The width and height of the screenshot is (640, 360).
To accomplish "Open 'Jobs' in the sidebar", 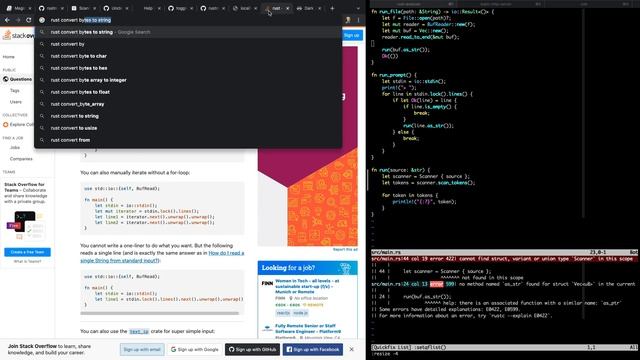I will pyautogui.click(x=15, y=147).
